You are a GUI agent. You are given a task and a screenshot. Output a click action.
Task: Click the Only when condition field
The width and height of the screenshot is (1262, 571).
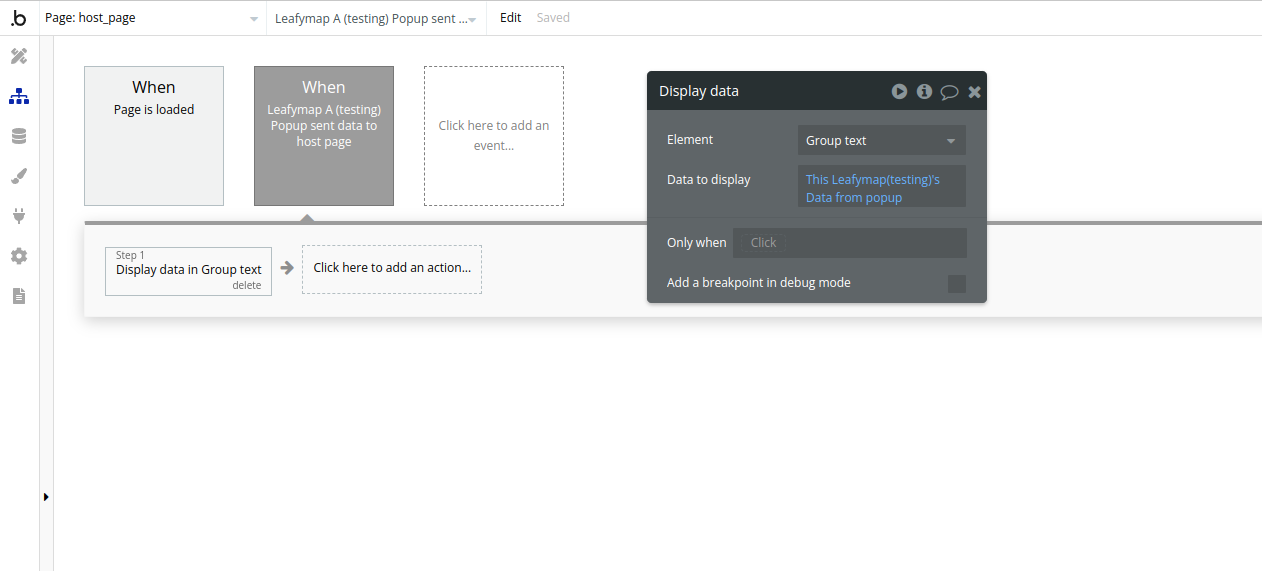coord(850,243)
